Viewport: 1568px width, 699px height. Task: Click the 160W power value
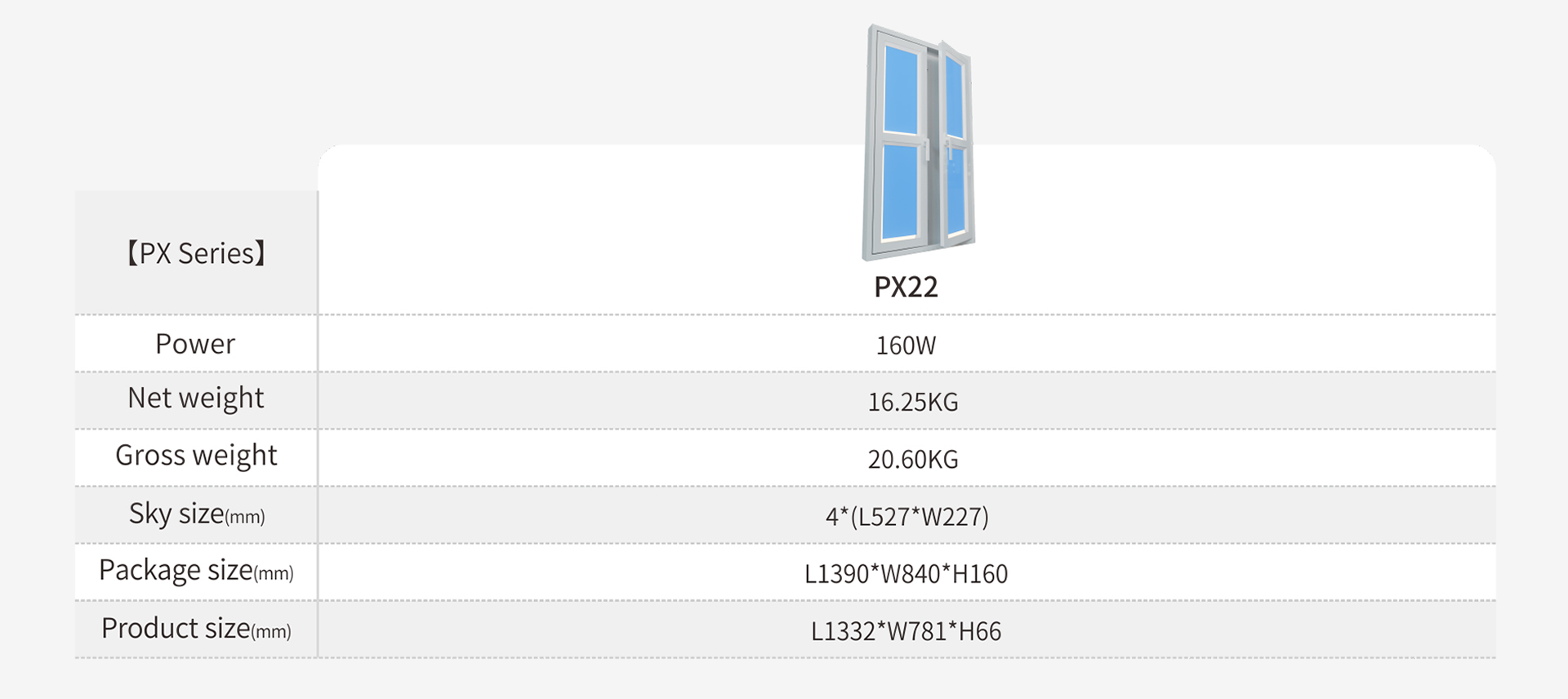(x=906, y=345)
